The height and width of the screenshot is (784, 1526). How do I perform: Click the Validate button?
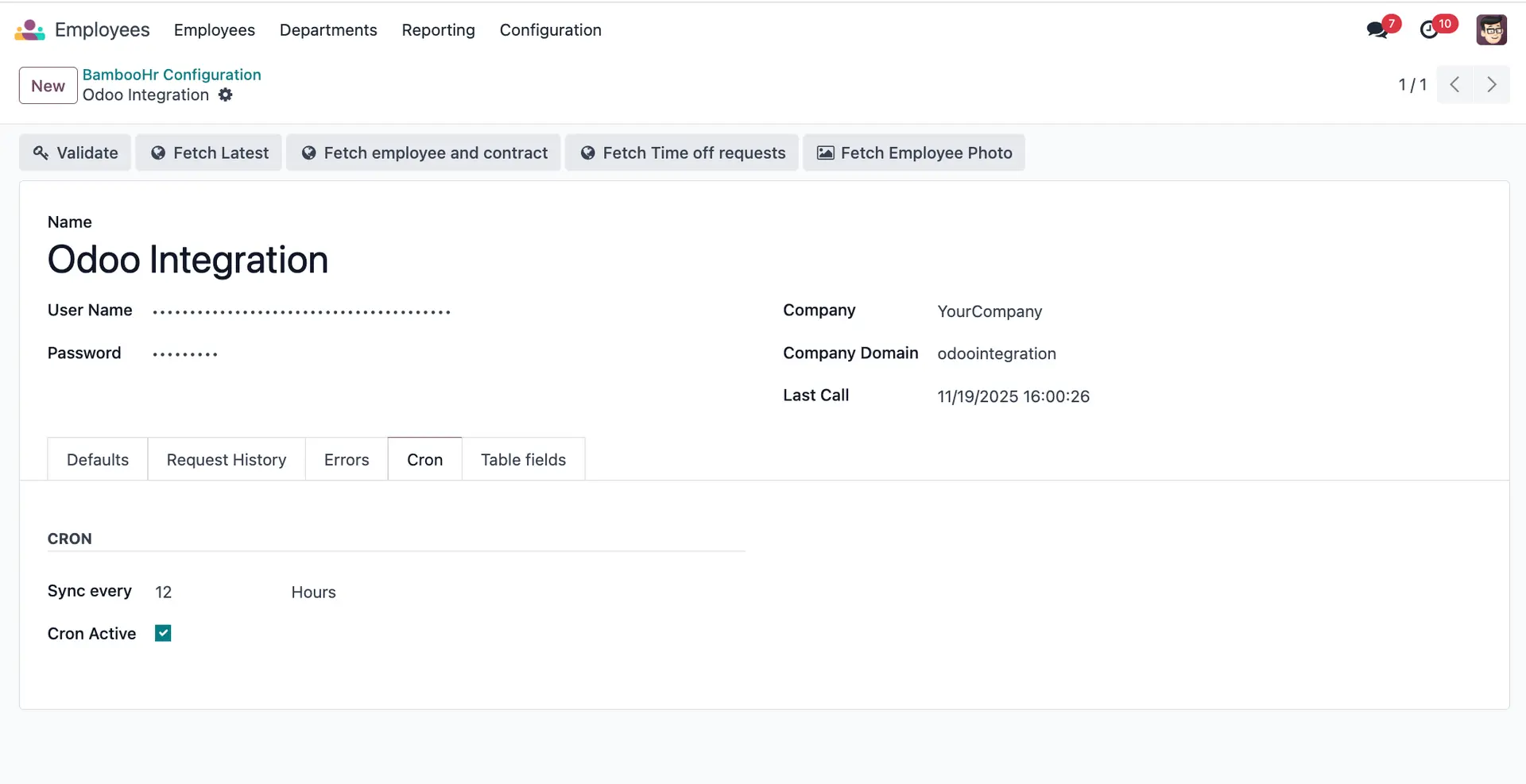coord(76,153)
